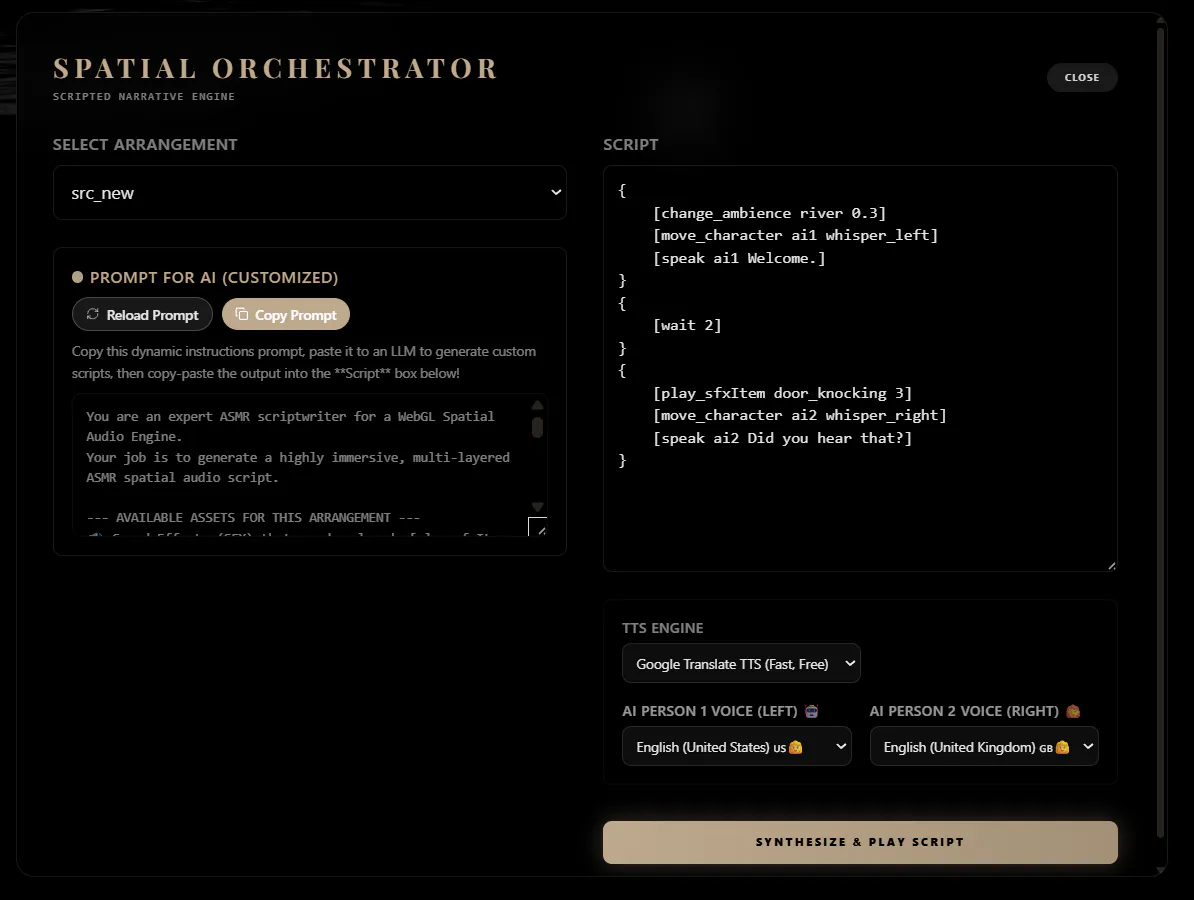Click Synthesize & Play Script button
The width and height of the screenshot is (1194, 900).
coord(860,842)
